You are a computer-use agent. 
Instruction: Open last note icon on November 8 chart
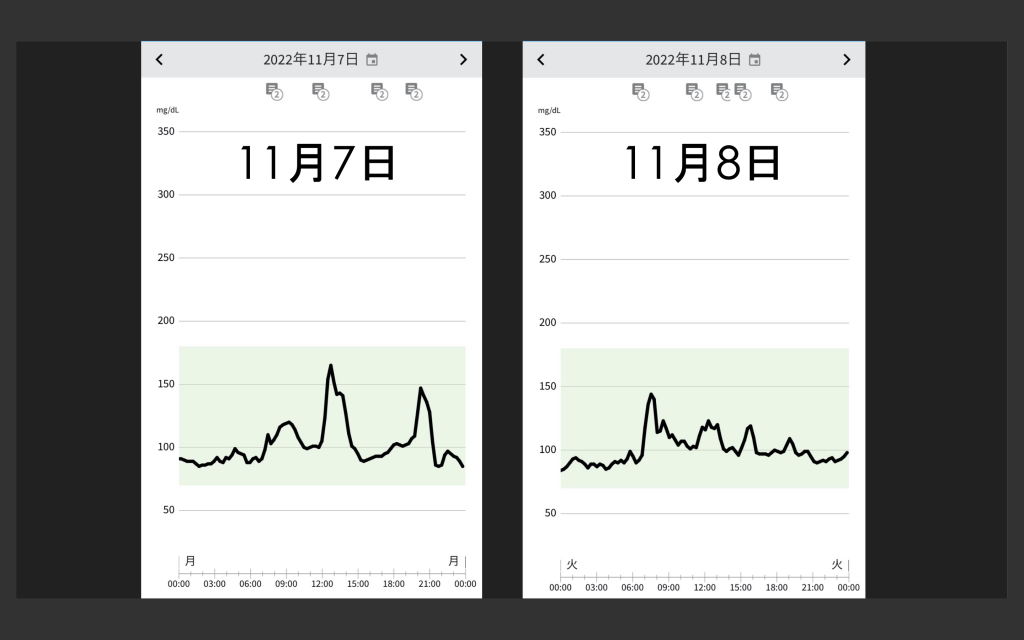point(779,91)
